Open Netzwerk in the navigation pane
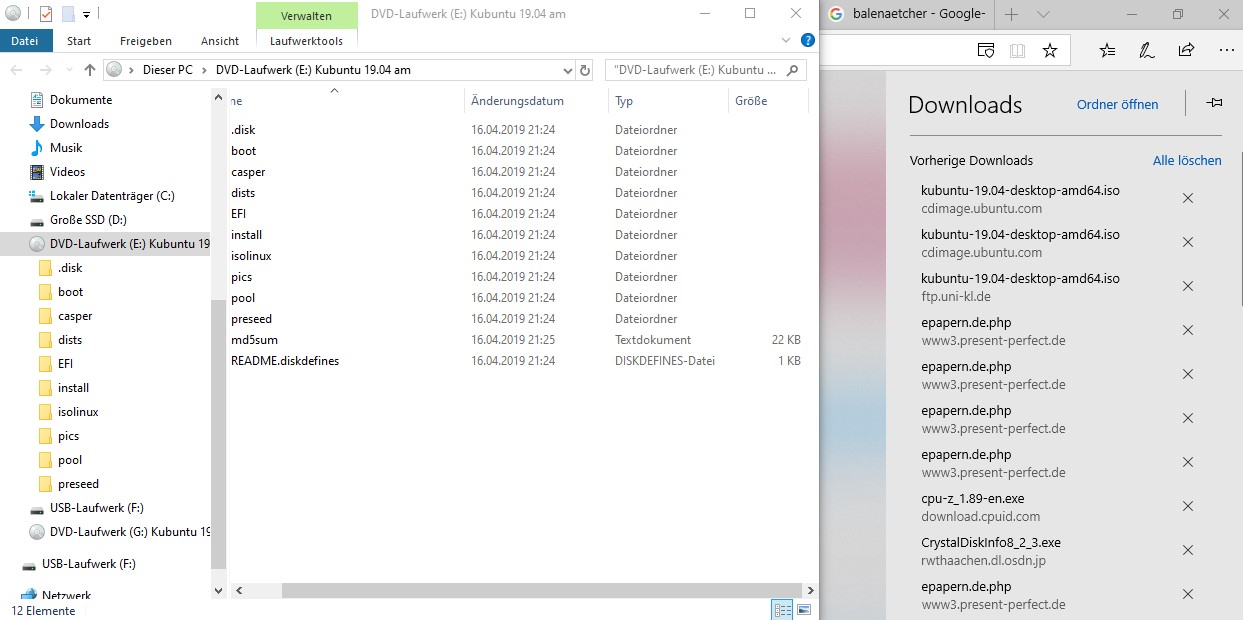 click(66, 595)
